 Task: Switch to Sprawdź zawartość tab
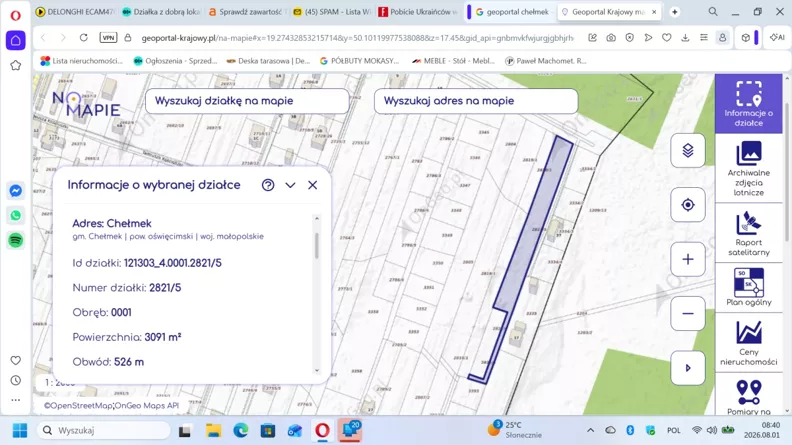coord(247,12)
